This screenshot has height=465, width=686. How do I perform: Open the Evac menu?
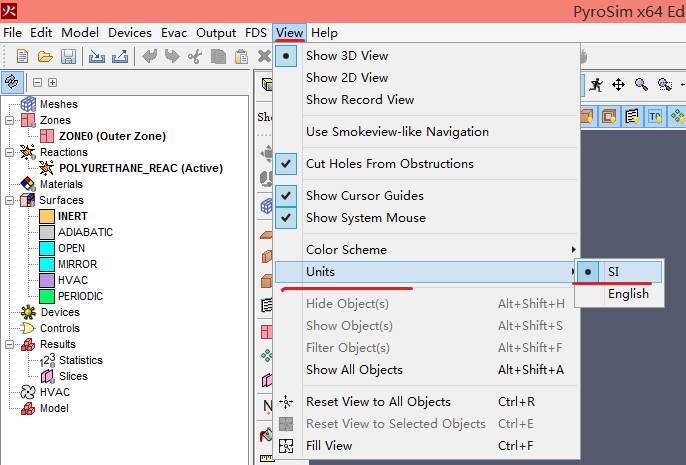pyautogui.click(x=174, y=33)
